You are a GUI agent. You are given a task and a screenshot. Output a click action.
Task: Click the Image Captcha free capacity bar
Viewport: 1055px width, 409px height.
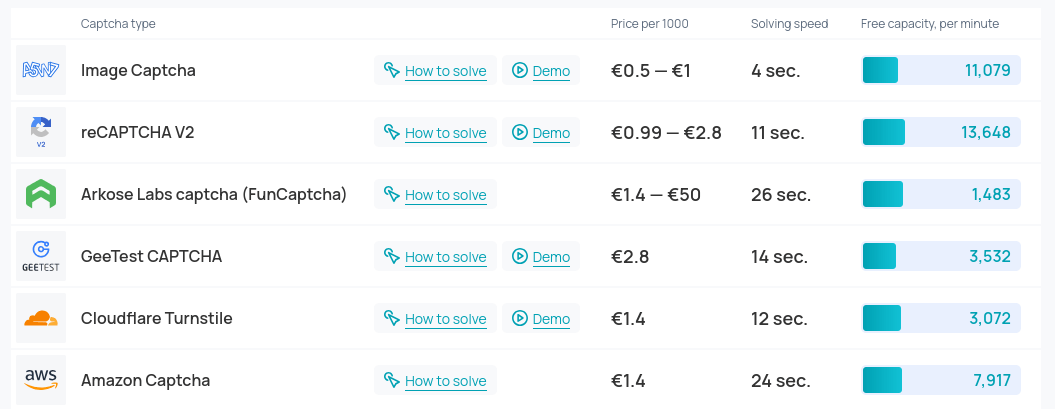[940, 70]
